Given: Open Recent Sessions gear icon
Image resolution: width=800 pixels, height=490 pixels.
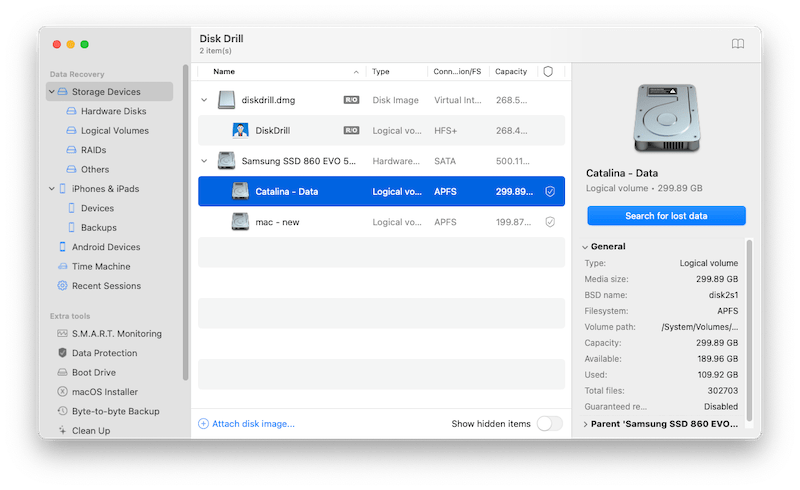Looking at the screenshot, I should (x=62, y=286).
